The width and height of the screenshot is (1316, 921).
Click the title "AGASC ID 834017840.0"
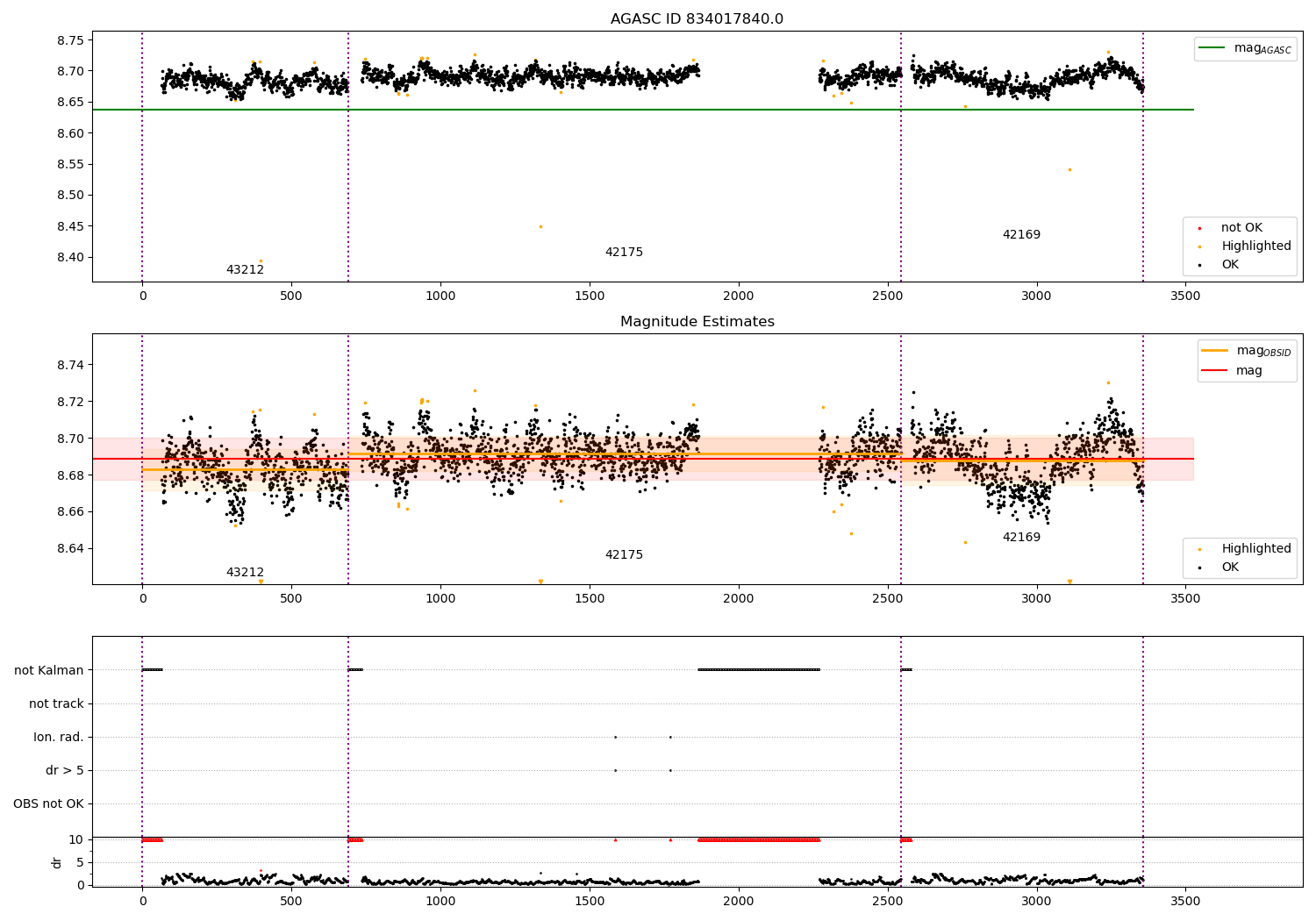coord(697,19)
